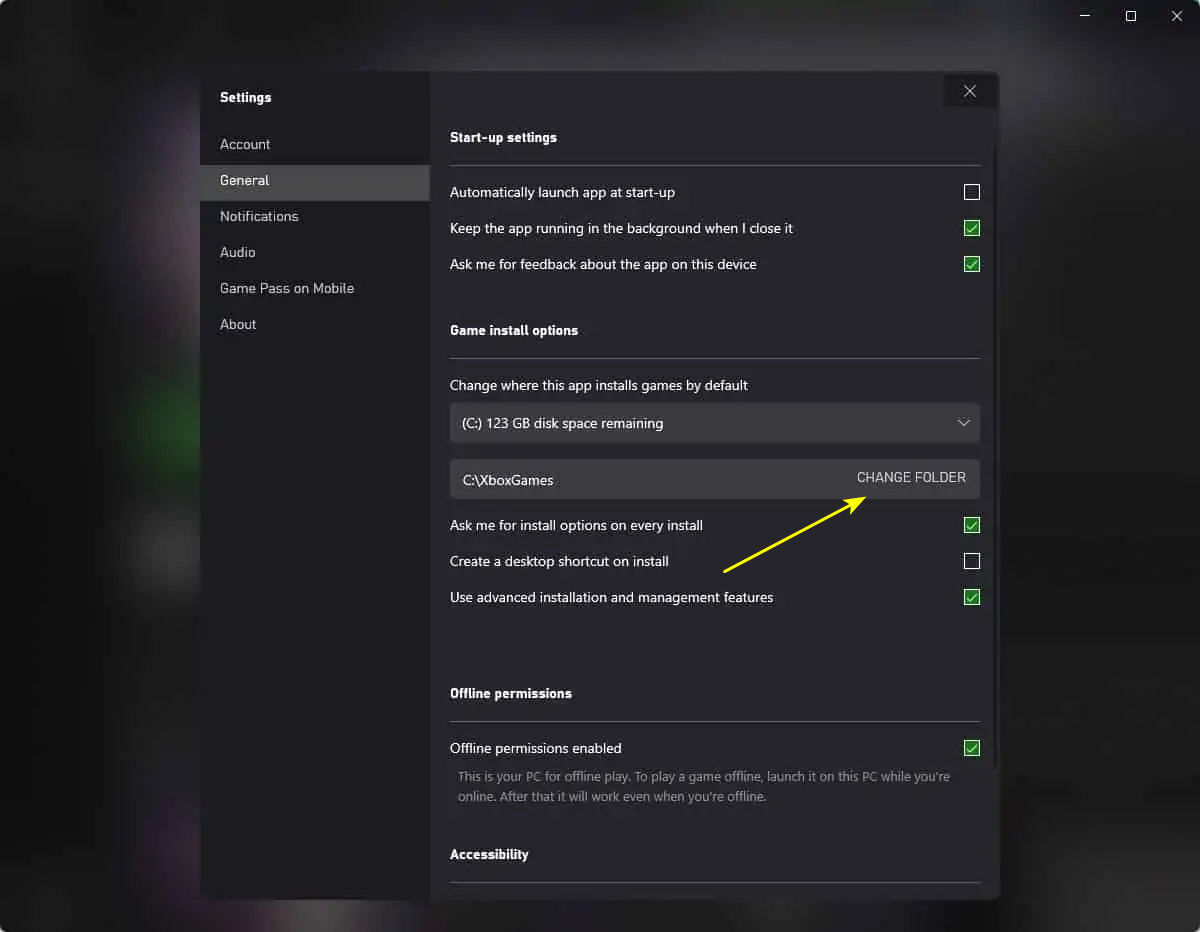Maximize the Xbox app window
Image resolution: width=1200 pixels, height=932 pixels.
pyautogui.click(x=1131, y=16)
